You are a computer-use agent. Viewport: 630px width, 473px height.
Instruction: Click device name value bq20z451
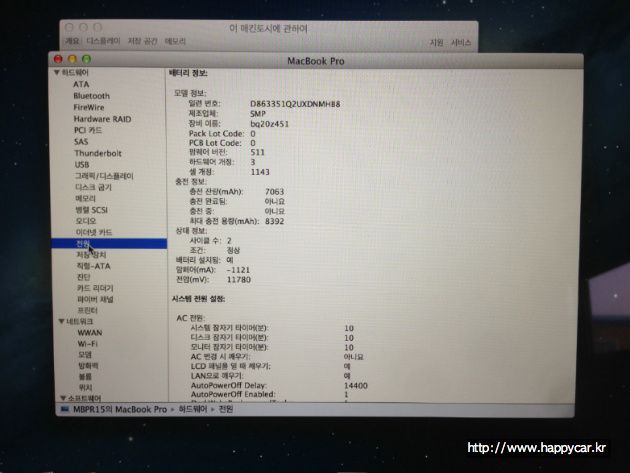point(269,124)
